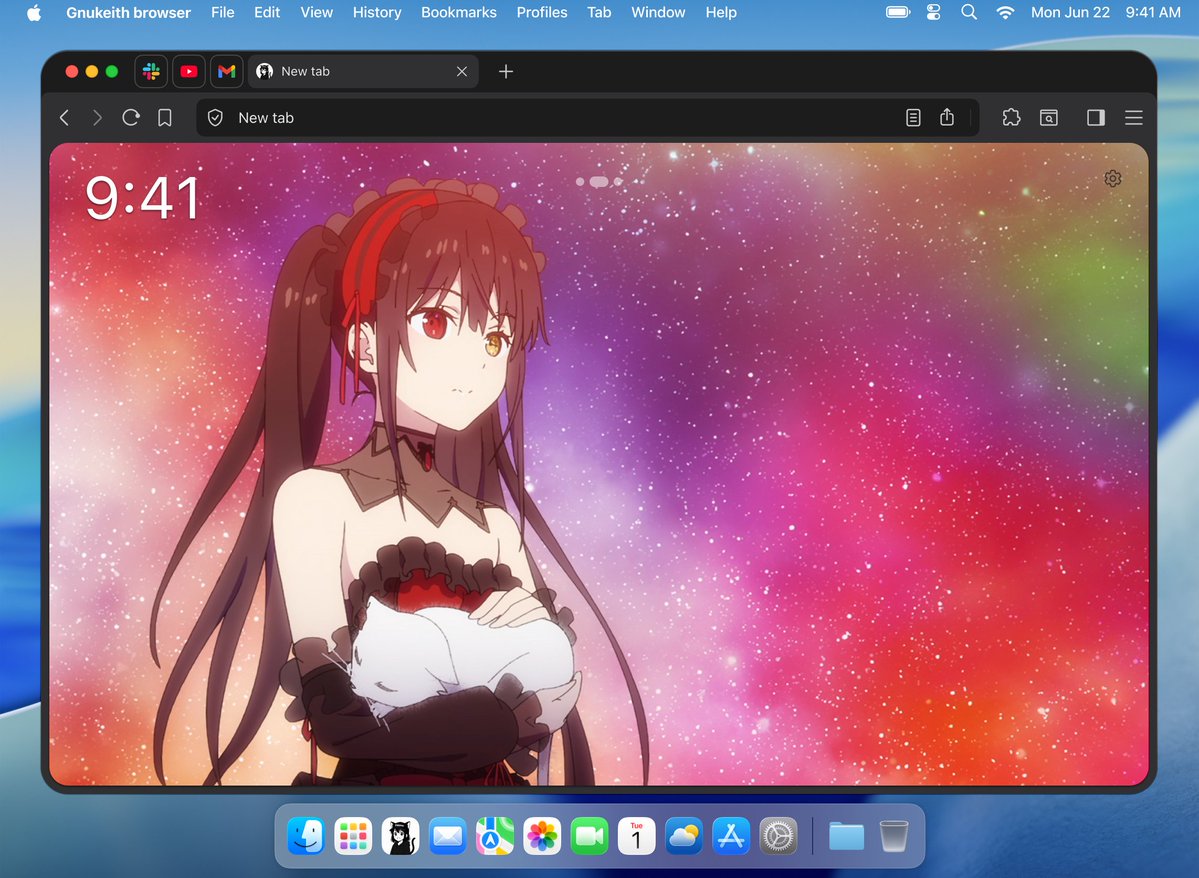
Task: Click the 9:41 clock widget
Action: [x=143, y=198]
